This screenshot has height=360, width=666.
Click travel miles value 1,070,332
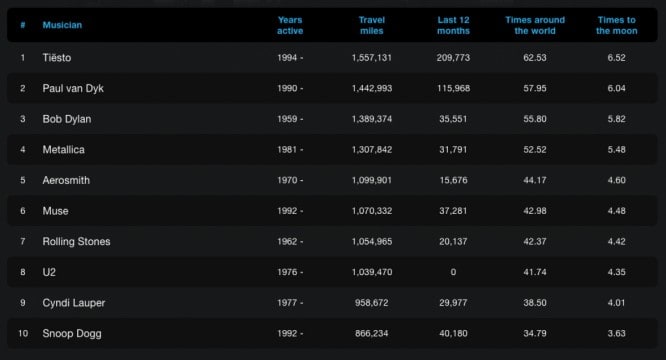click(x=372, y=211)
